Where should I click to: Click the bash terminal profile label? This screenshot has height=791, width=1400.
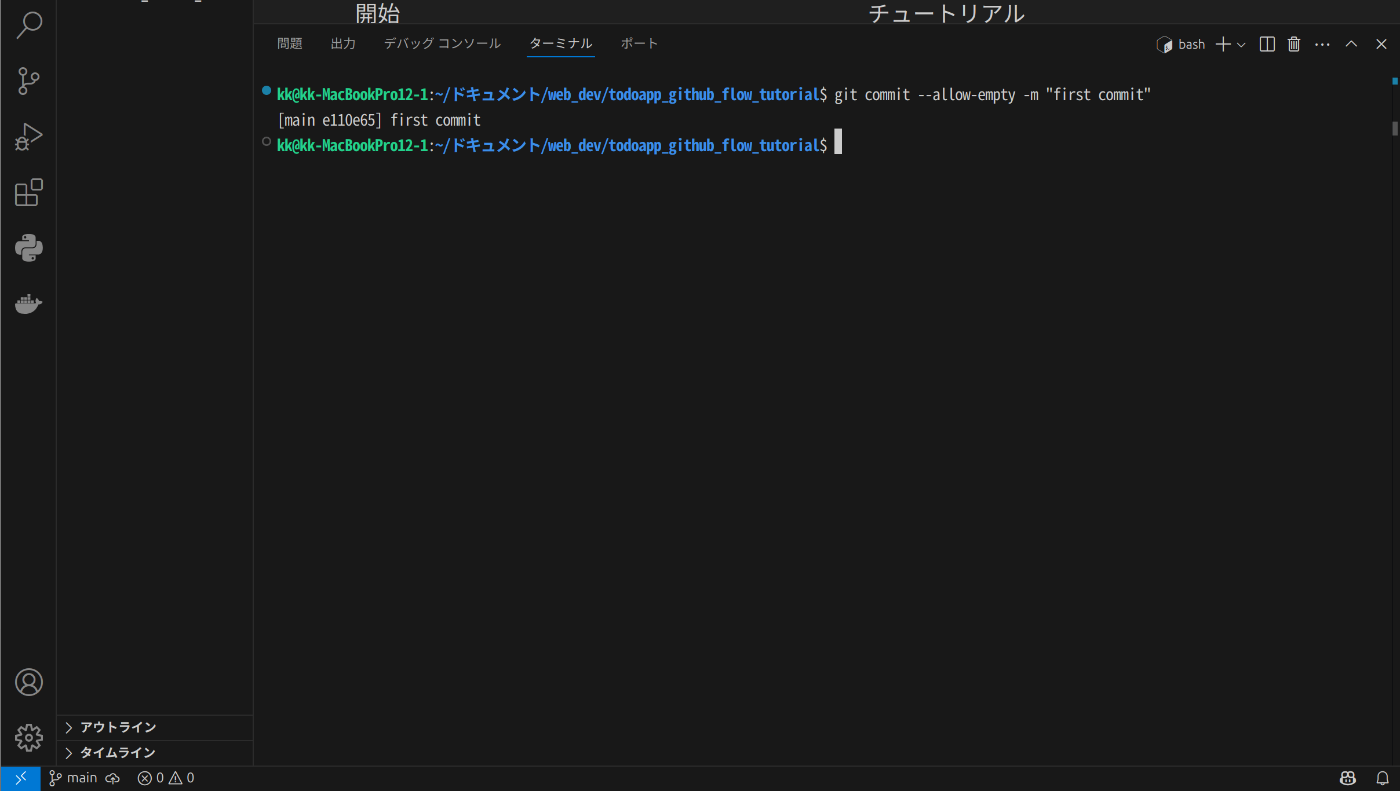[x=1181, y=44]
